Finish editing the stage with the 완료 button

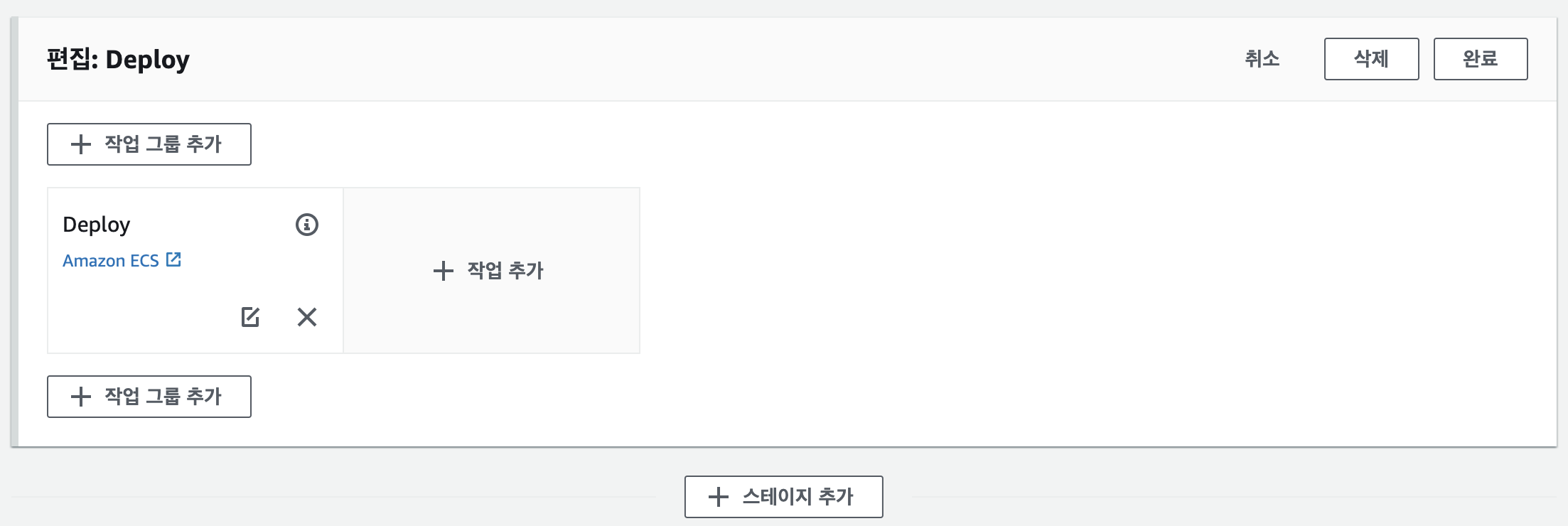coord(1480,59)
